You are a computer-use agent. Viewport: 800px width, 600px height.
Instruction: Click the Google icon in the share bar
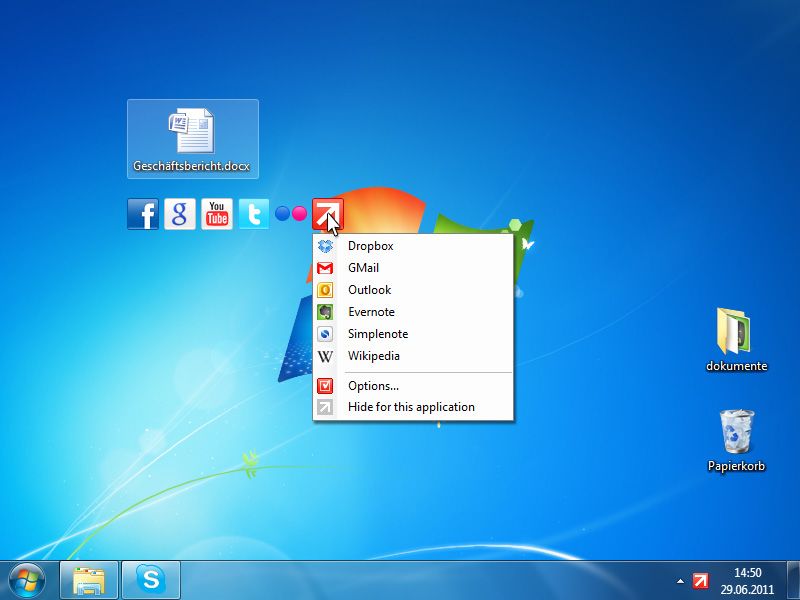click(180, 214)
